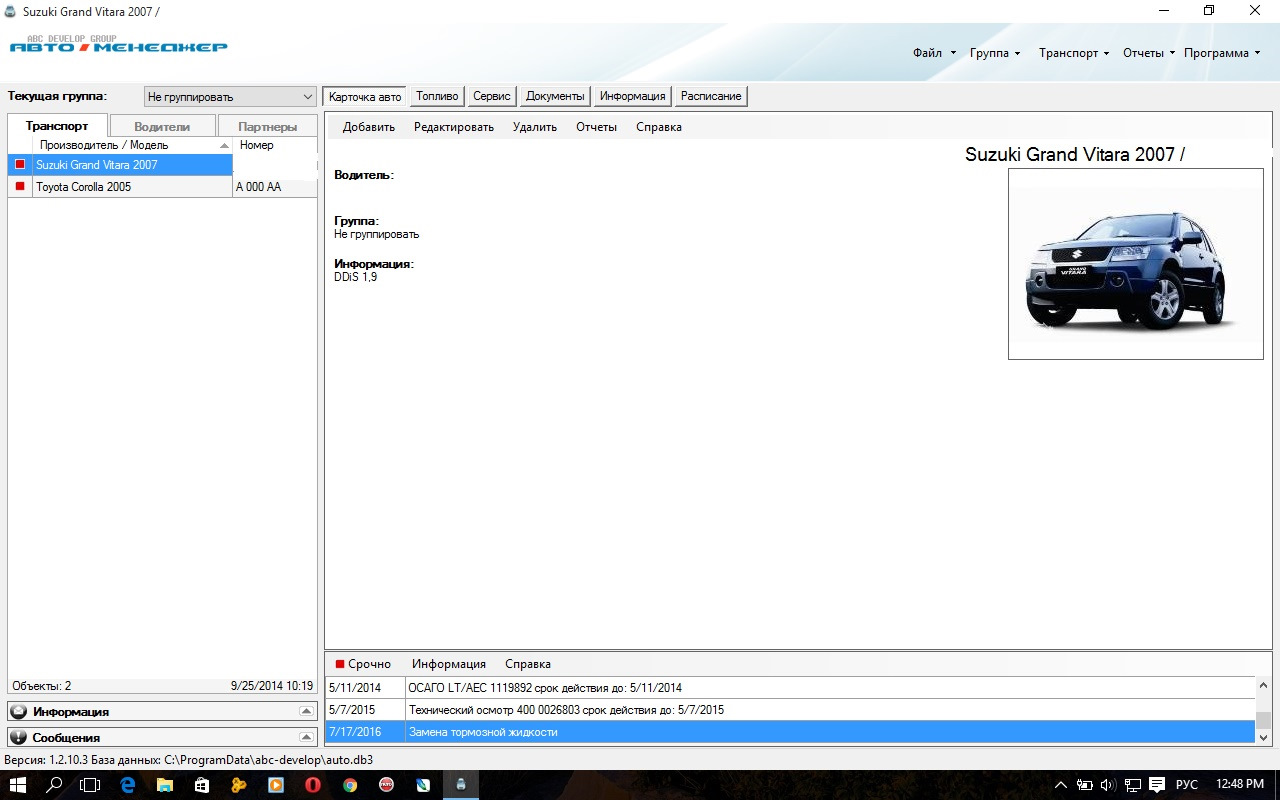
Task: Click the Auto Manager car icon in the taskbar
Action: (460, 784)
